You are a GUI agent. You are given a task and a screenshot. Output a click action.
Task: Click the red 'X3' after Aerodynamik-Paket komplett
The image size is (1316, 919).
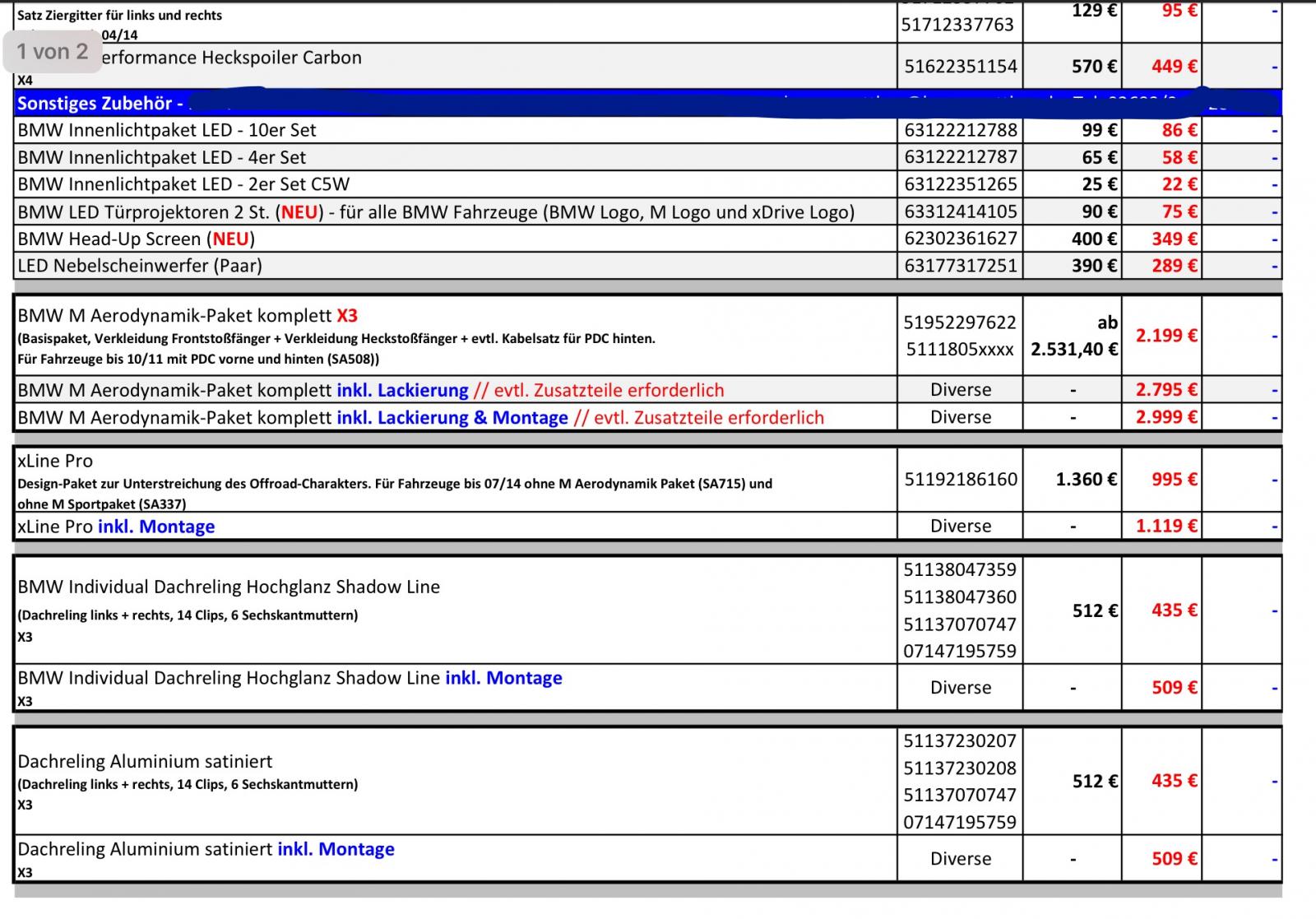pos(347,316)
